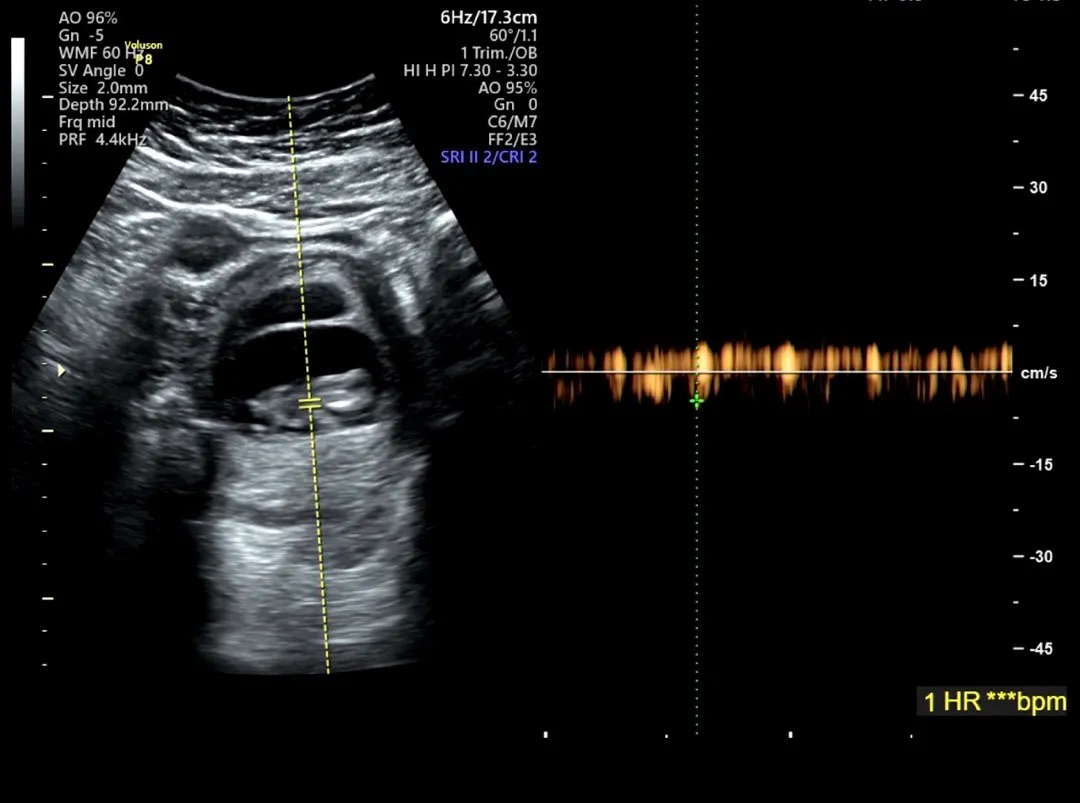Click the 'Size 2.0mm' parameter
Image resolution: width=1080 pixels, height=803 pixels.
(x=103, y=88)
